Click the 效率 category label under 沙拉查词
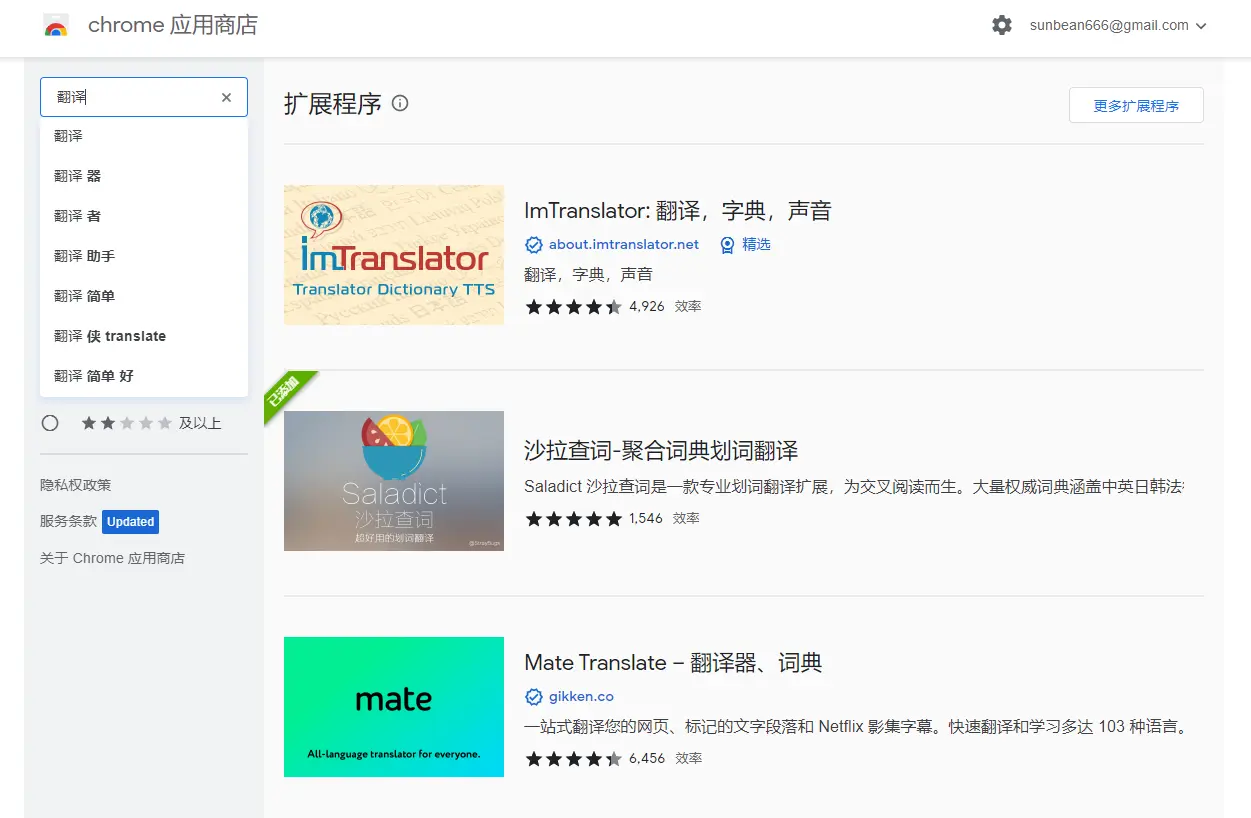Image resolution: width=1251 pixels, height=818 pixels. [686, 519]
